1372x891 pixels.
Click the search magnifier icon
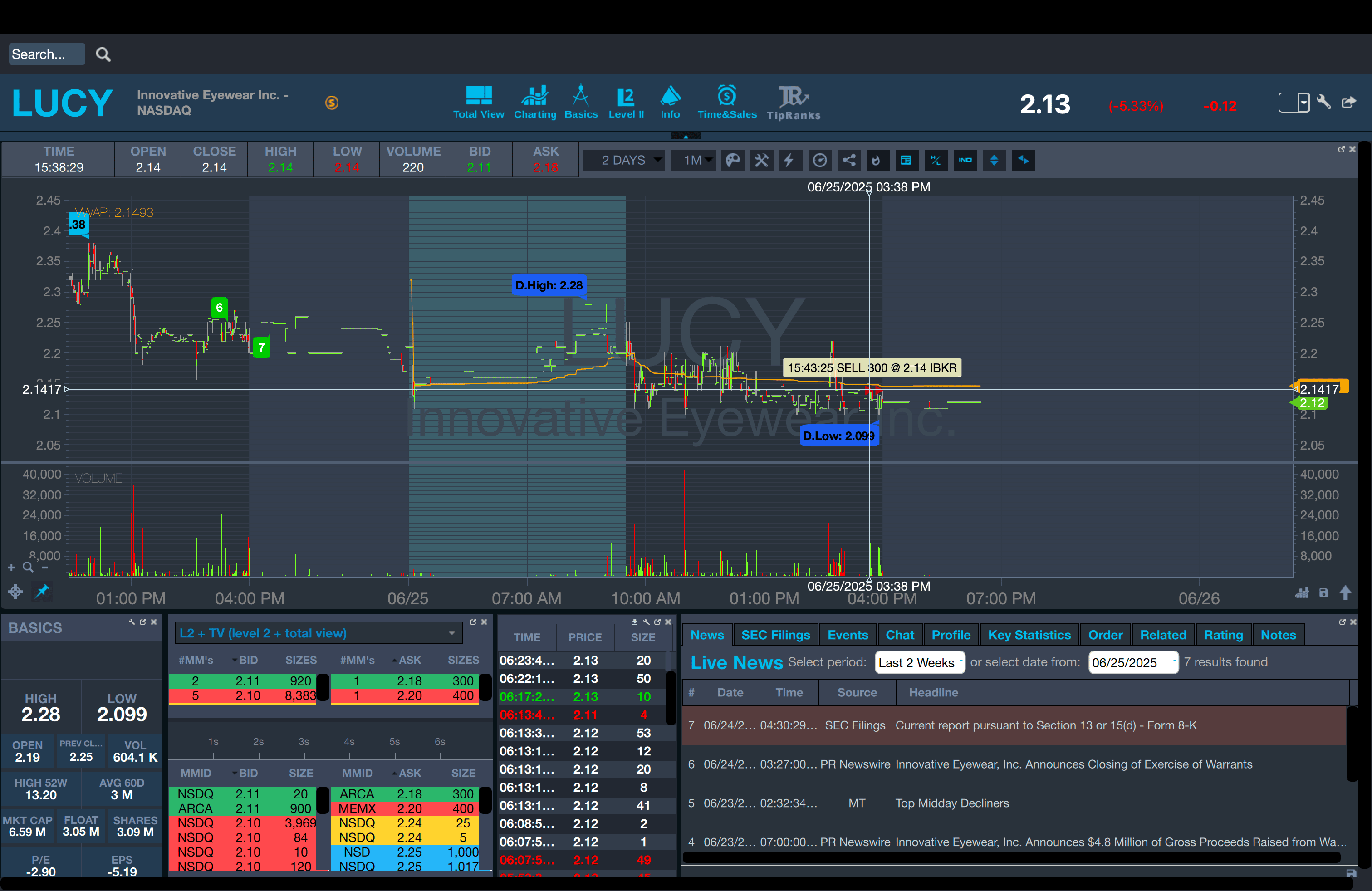point(103,54)
